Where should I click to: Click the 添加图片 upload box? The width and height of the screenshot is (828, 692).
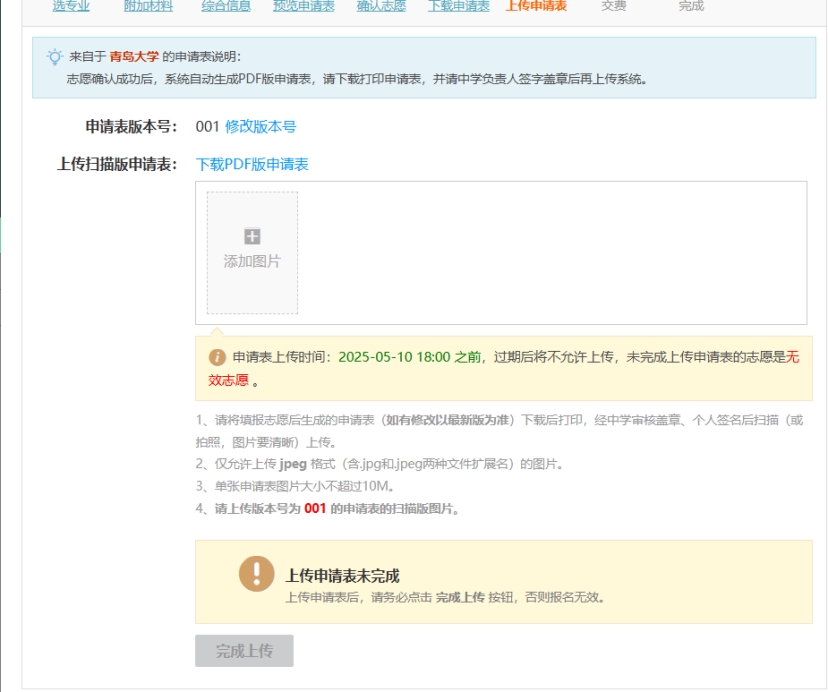[252, 253]
